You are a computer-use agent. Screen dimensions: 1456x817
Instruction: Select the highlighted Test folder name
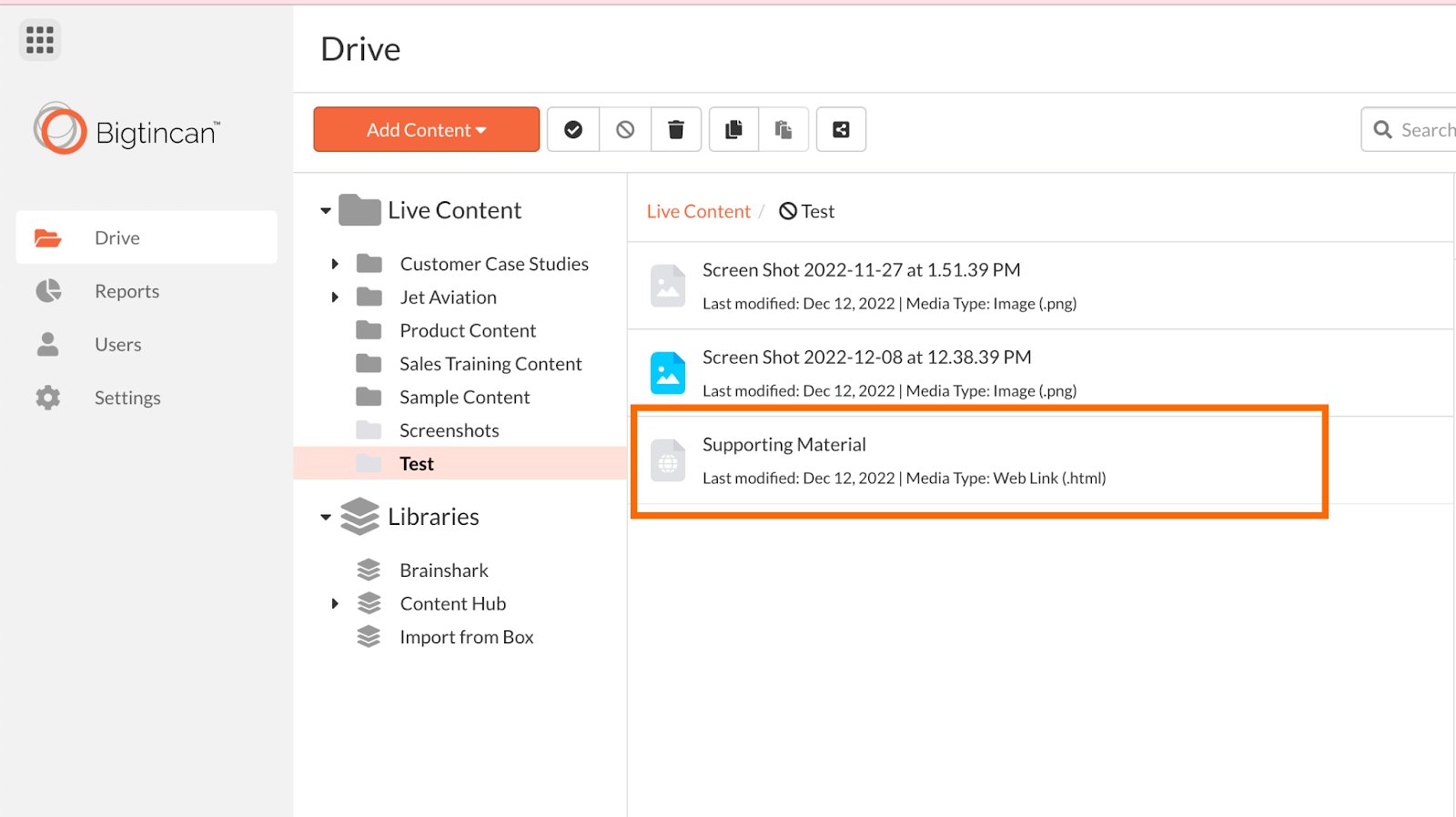tap(417, 464)
